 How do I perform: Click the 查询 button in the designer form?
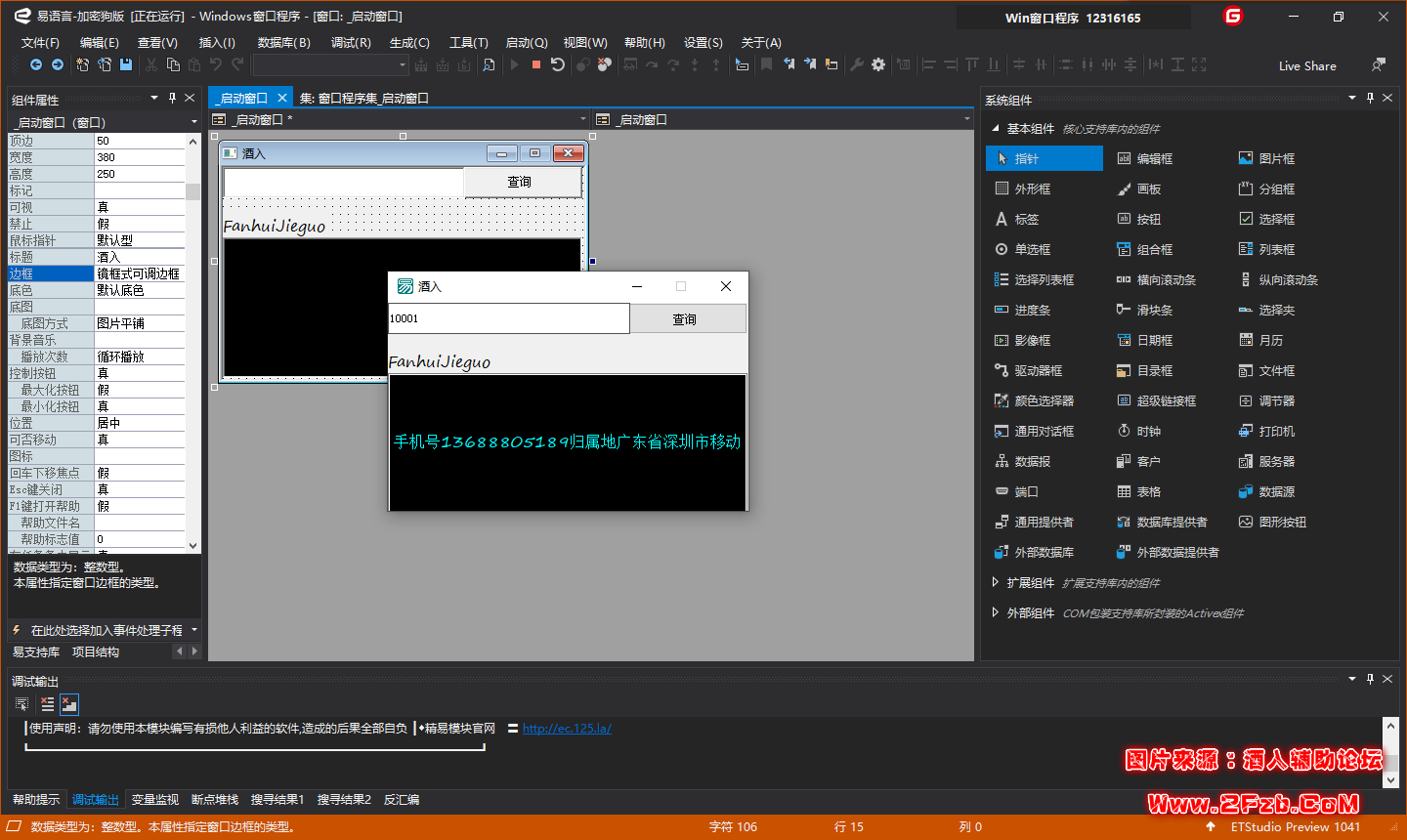click(523, 182)
